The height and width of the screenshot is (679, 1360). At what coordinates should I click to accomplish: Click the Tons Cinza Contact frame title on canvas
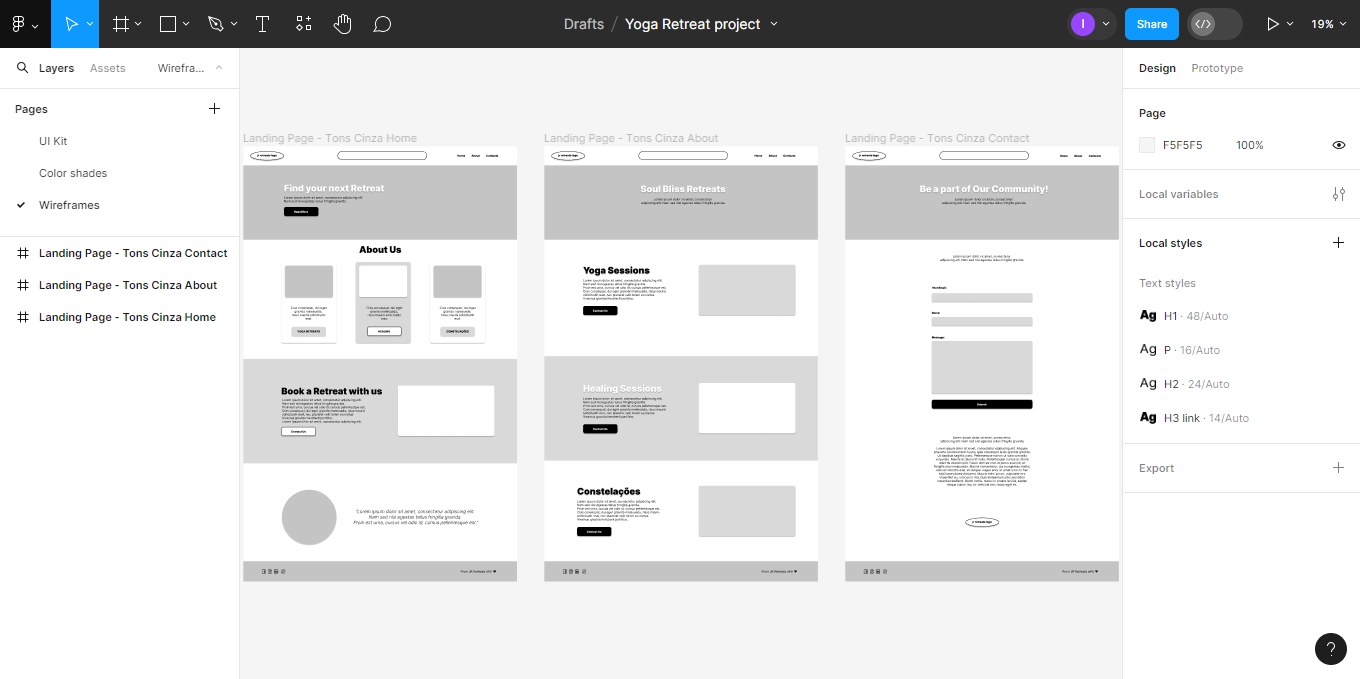pos(937,138)
